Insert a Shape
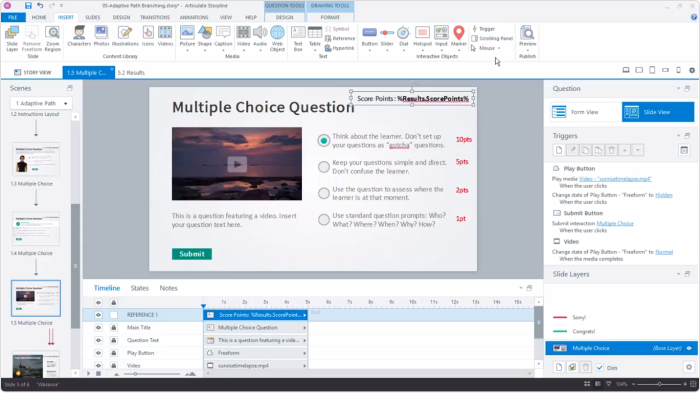The width and height of the screenshot is (700, 393). tap(205, 38)
